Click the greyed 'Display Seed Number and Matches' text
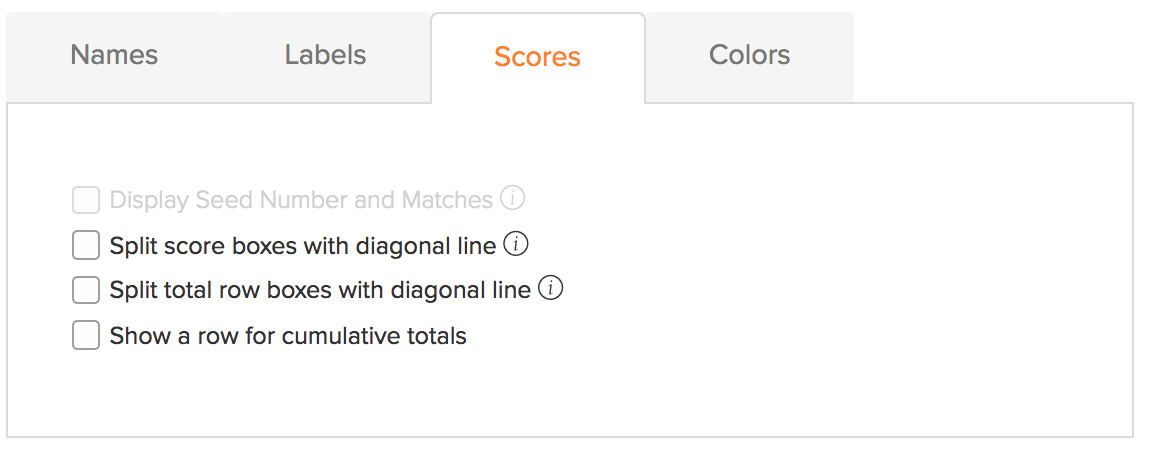Screen dimensions: 1150x450 pyautogui.click(x=301, y=200)
